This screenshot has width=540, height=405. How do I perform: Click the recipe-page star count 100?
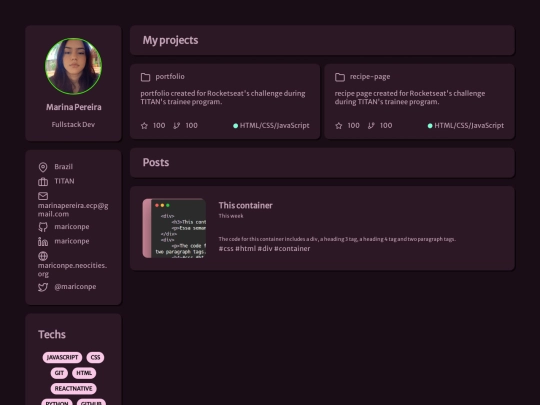point(353,125)
